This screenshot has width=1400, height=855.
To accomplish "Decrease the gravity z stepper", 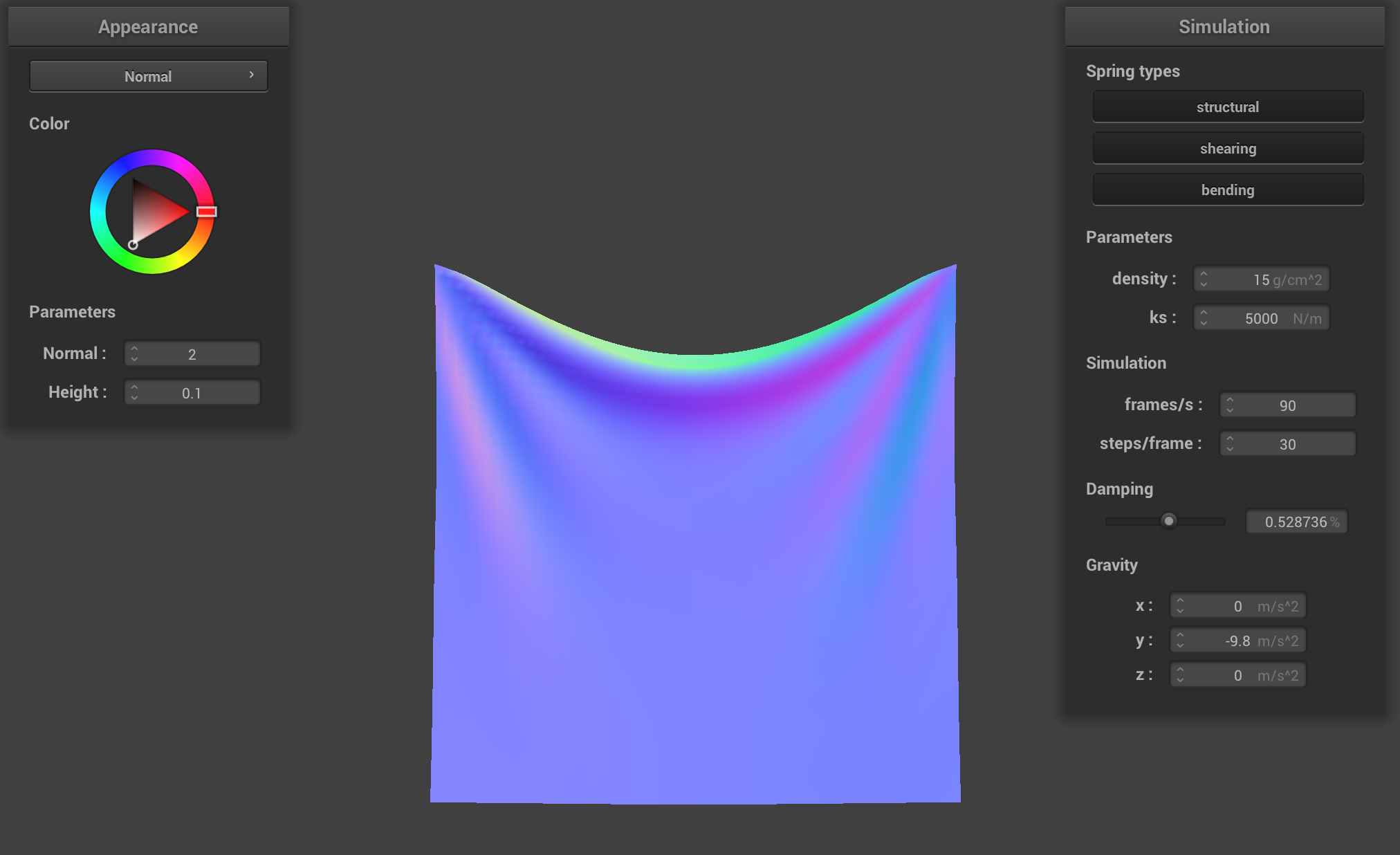I will click(x=1180, y=680).
